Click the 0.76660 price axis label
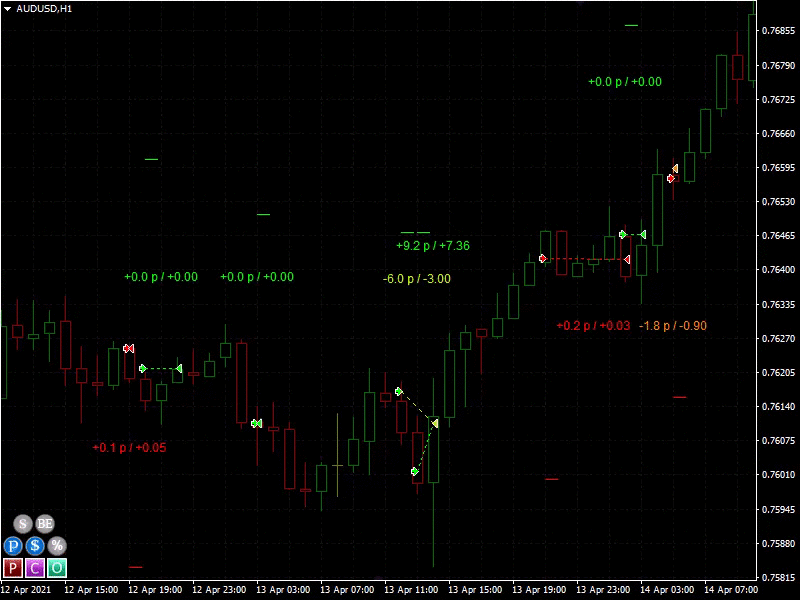The width and height of the screenshot is (800, 600). tap(779, 133)
